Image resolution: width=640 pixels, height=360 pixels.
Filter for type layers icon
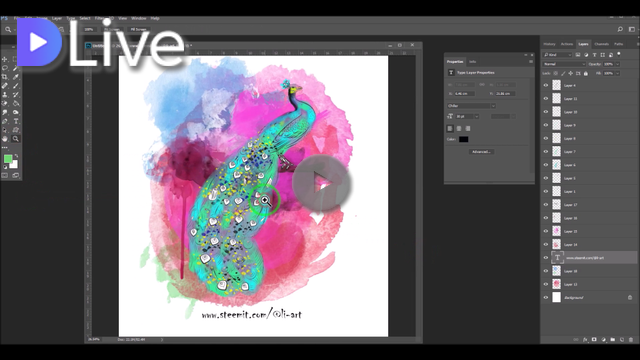594,55
